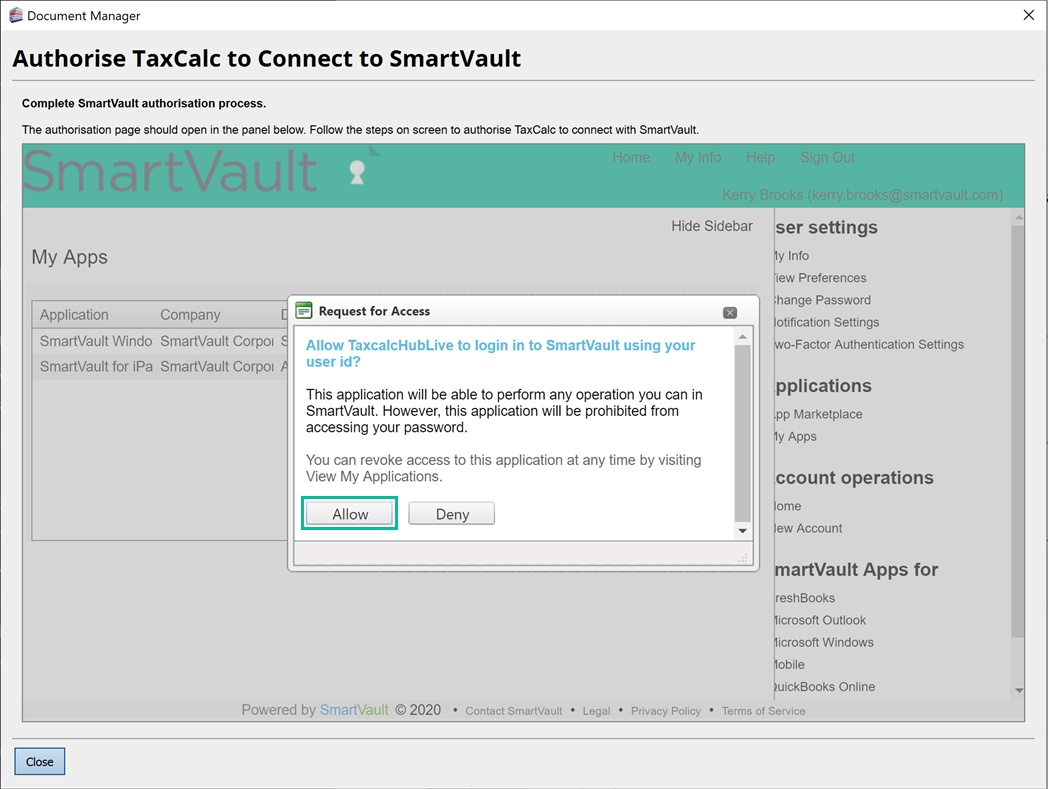
Task: Click the Document Manager title bar icon
Action: [16, 15]
